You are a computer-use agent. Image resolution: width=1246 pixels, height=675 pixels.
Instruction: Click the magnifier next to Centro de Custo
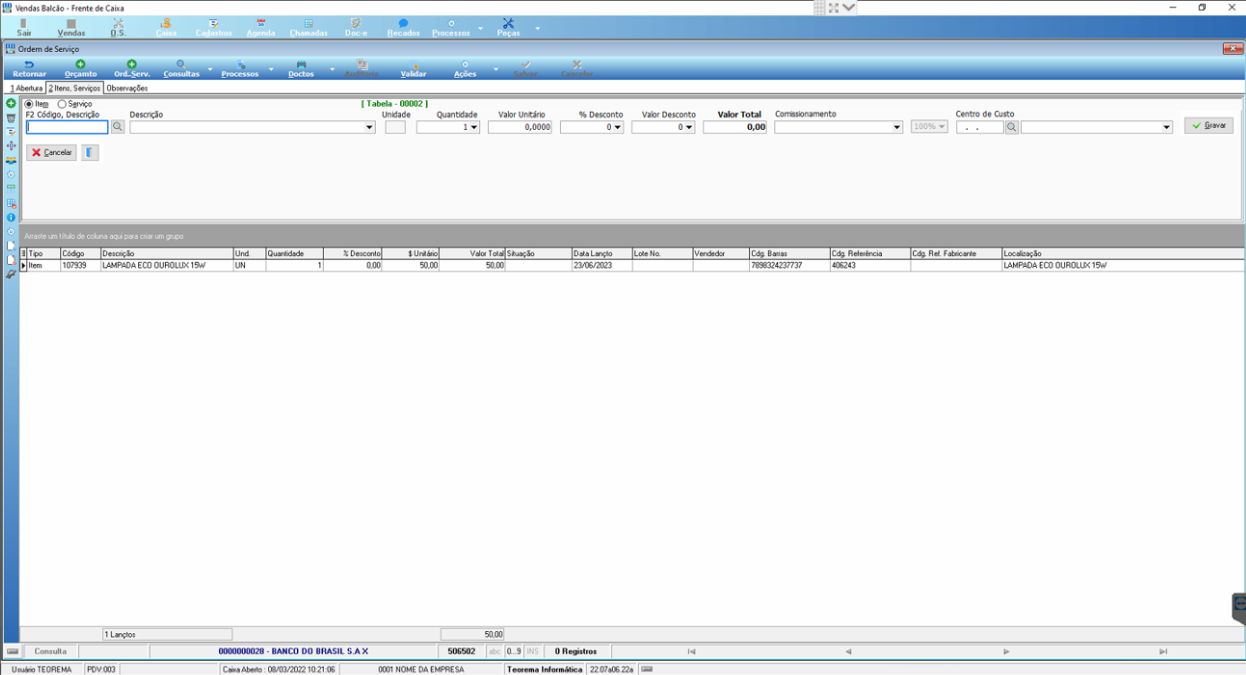pyautogui.click(x=1012, y=127)
